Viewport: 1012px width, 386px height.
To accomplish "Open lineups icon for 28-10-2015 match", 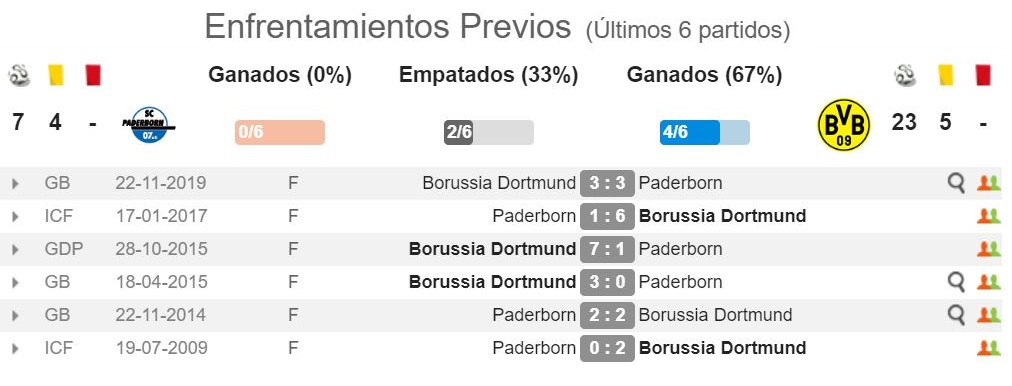I will [x=988, y=249].
